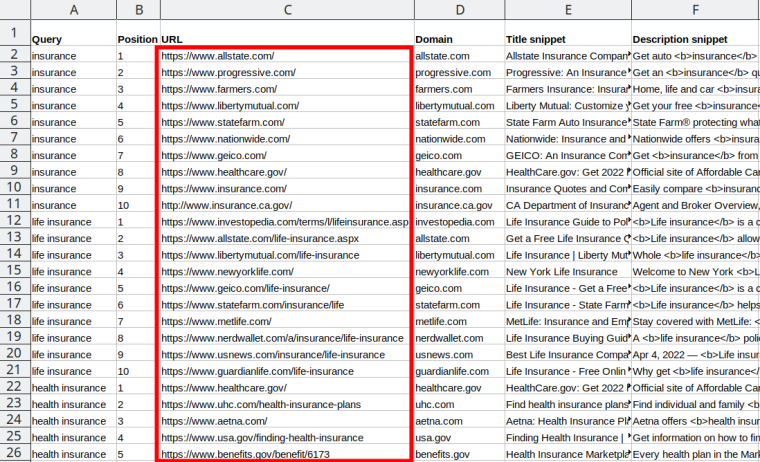Click domain cell 'insurance.ca.gov'
This screenshot has width=760, height=462.
[459, 205]
